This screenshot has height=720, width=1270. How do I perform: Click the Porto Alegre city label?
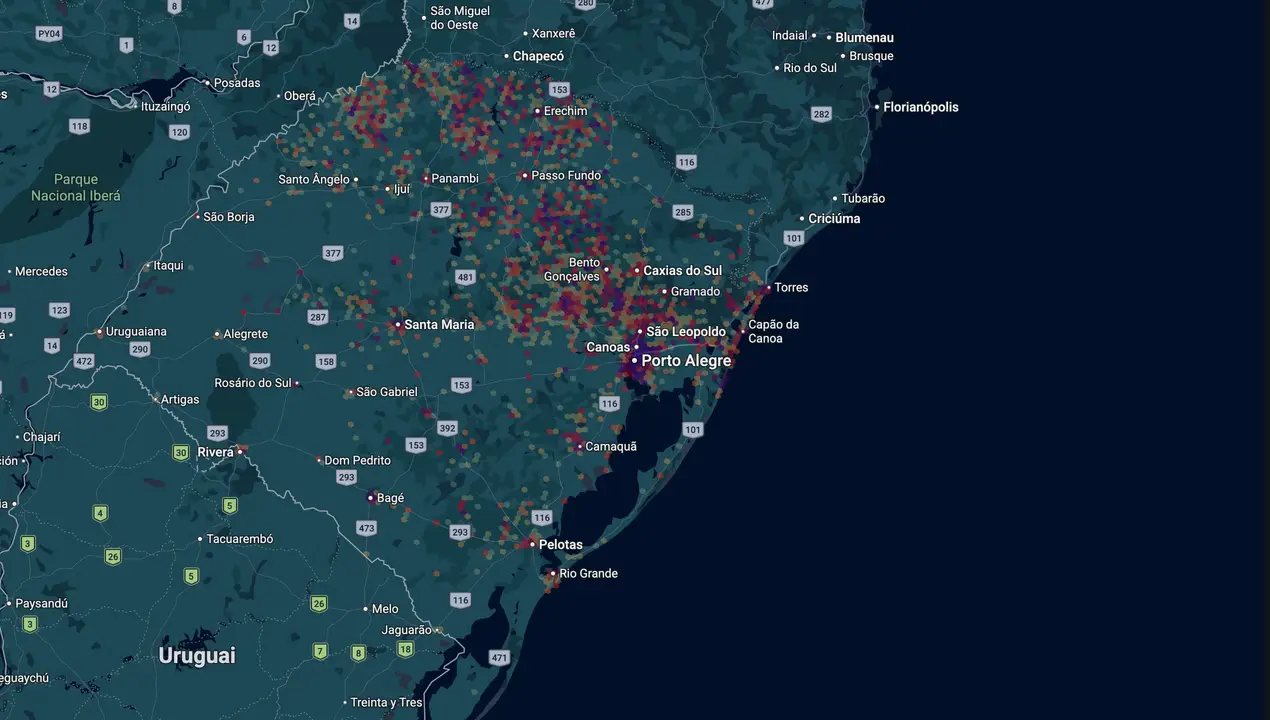click(686, 360)
